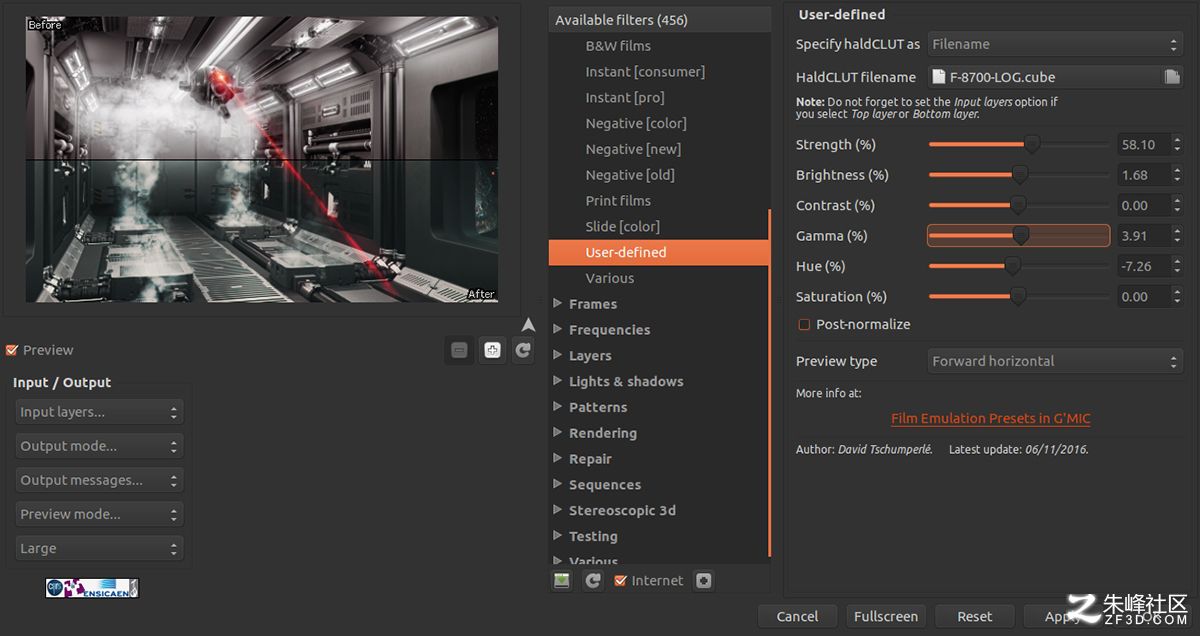The image size is (1200, 636).
Task: Open the Large preview size dropdown
Action: click(99, 548)
